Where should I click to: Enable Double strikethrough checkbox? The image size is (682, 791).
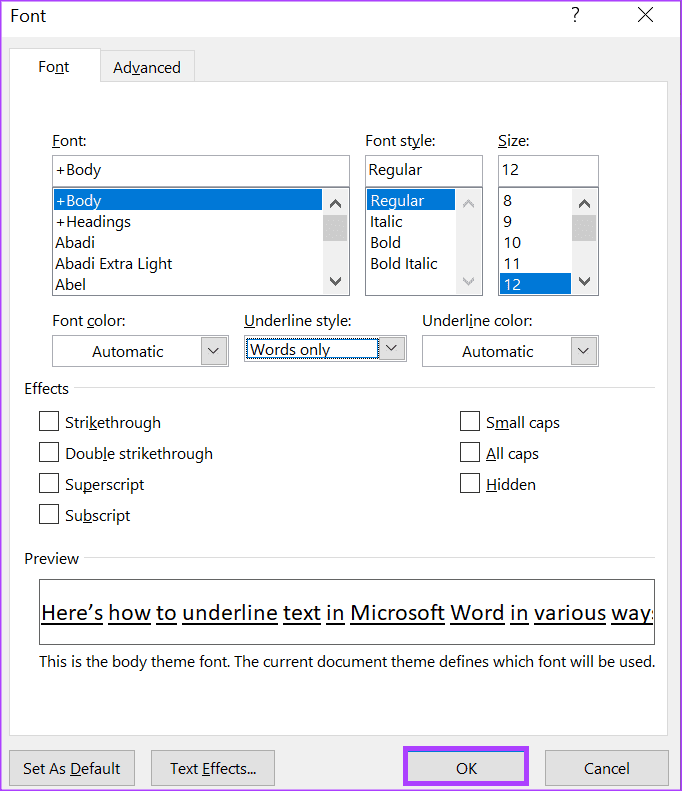[49, 453]
